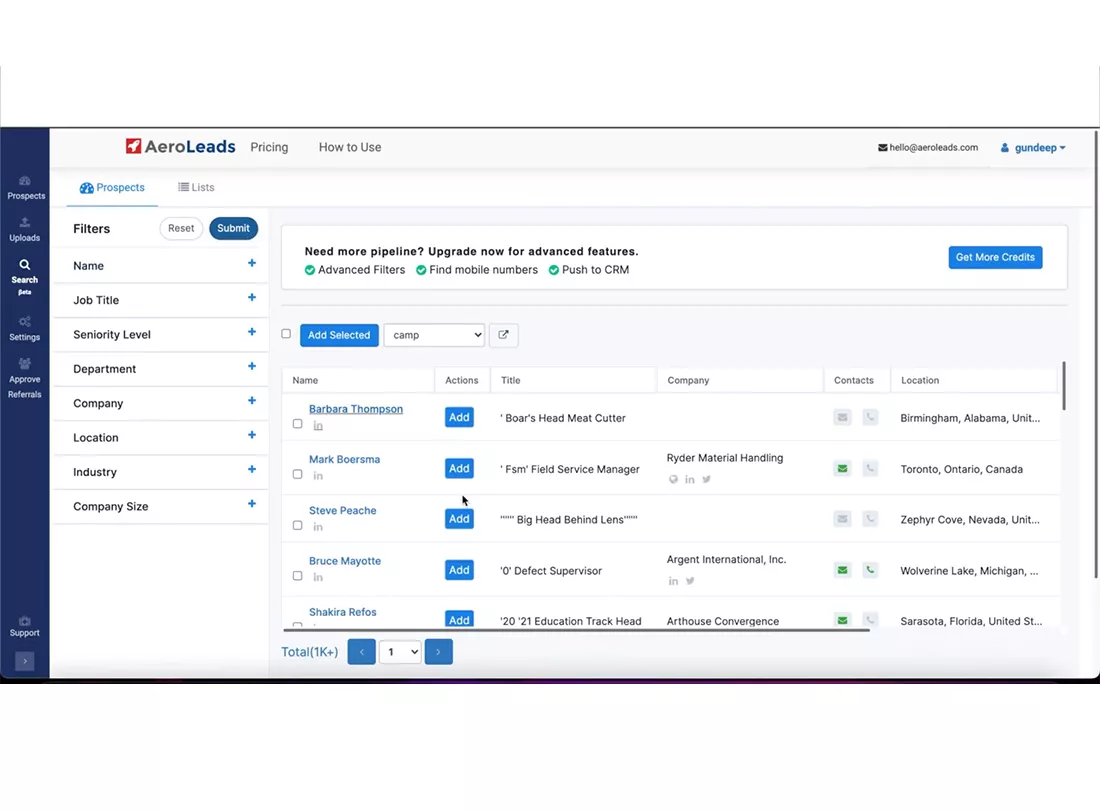
Task: Click the email icon for Barbara Thompson
Action: click(x=843, y=417)
